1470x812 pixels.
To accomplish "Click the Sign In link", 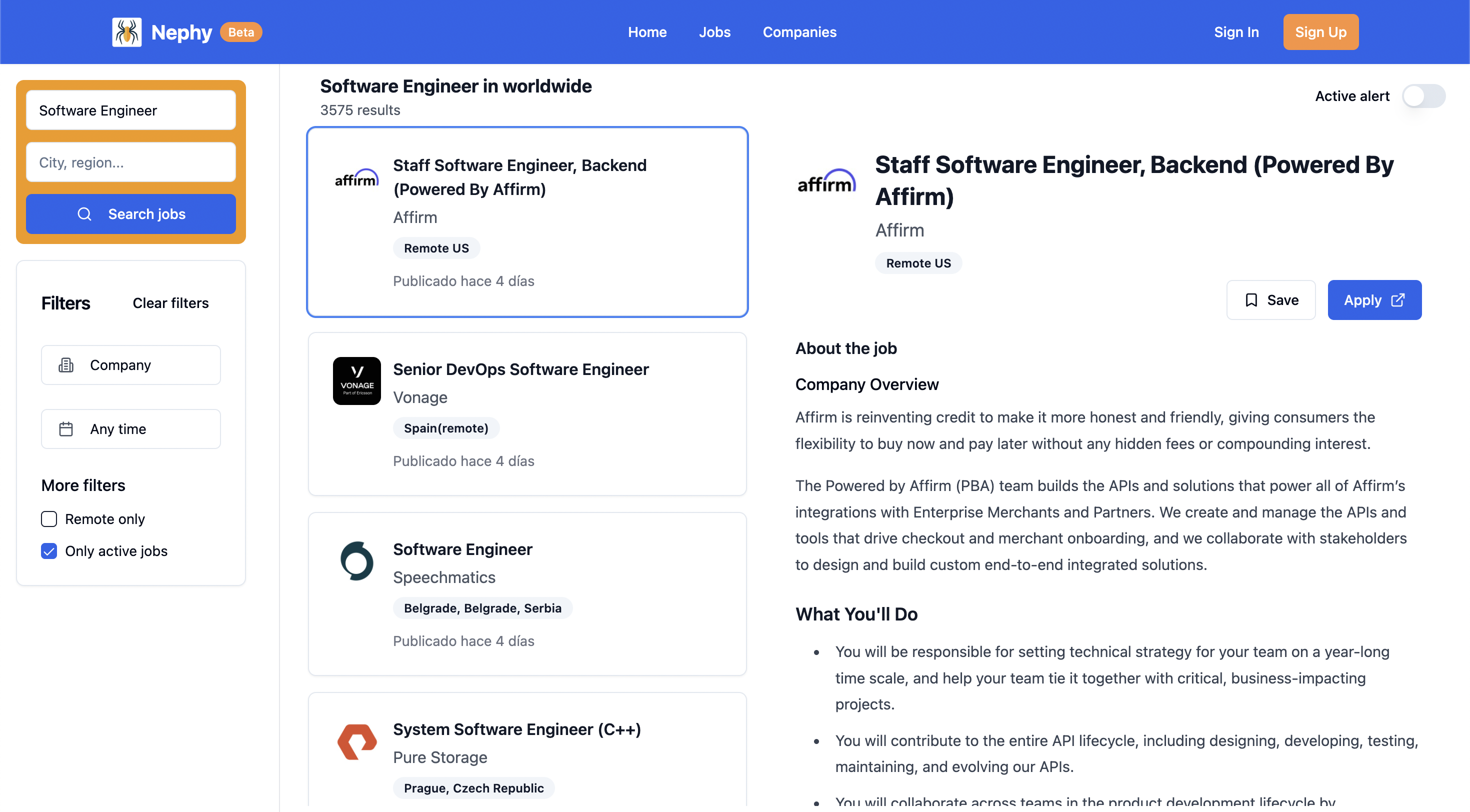I will (1236, 32).
